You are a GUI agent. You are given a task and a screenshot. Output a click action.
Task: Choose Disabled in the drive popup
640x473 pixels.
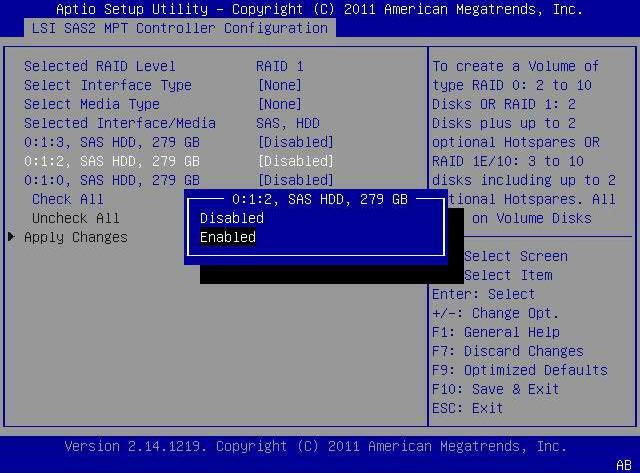click(232, 218)
